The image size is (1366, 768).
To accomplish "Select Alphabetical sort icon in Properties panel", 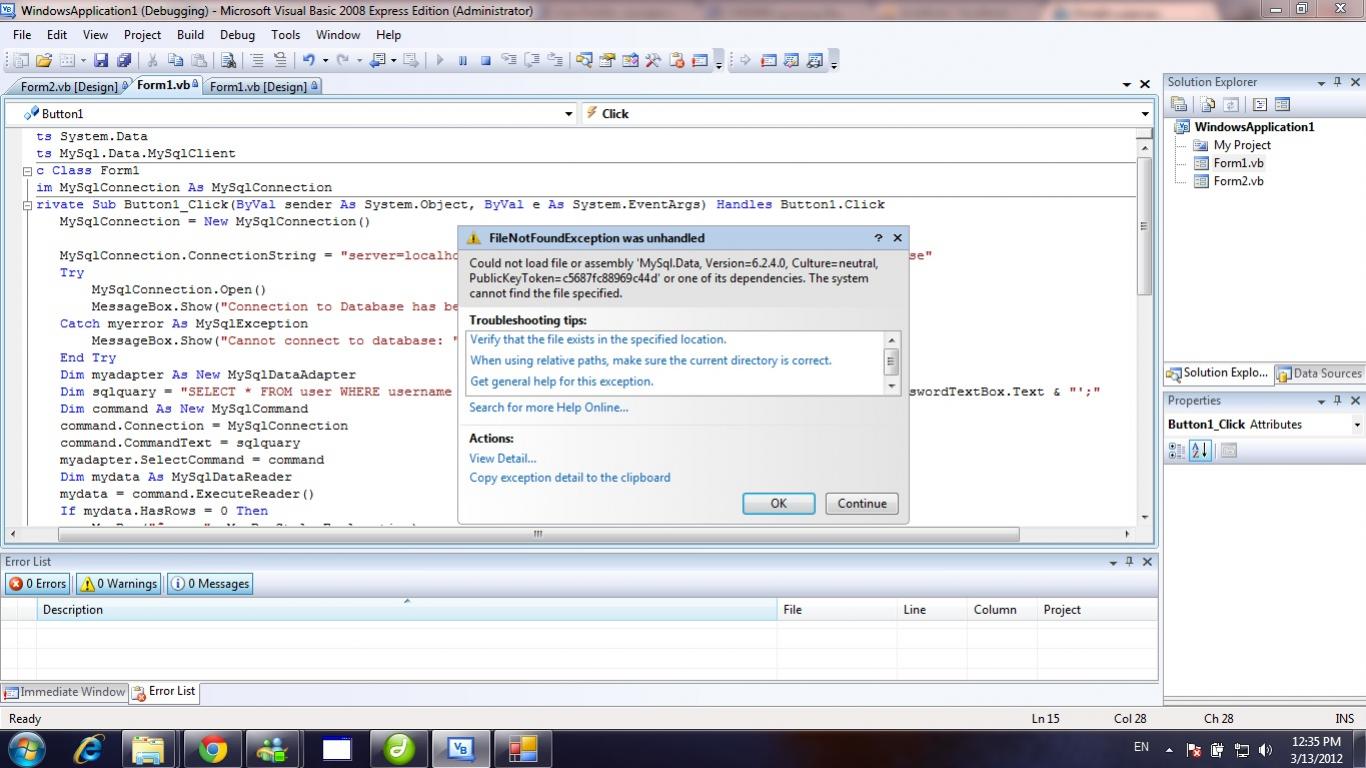I will pos(1200,451).
